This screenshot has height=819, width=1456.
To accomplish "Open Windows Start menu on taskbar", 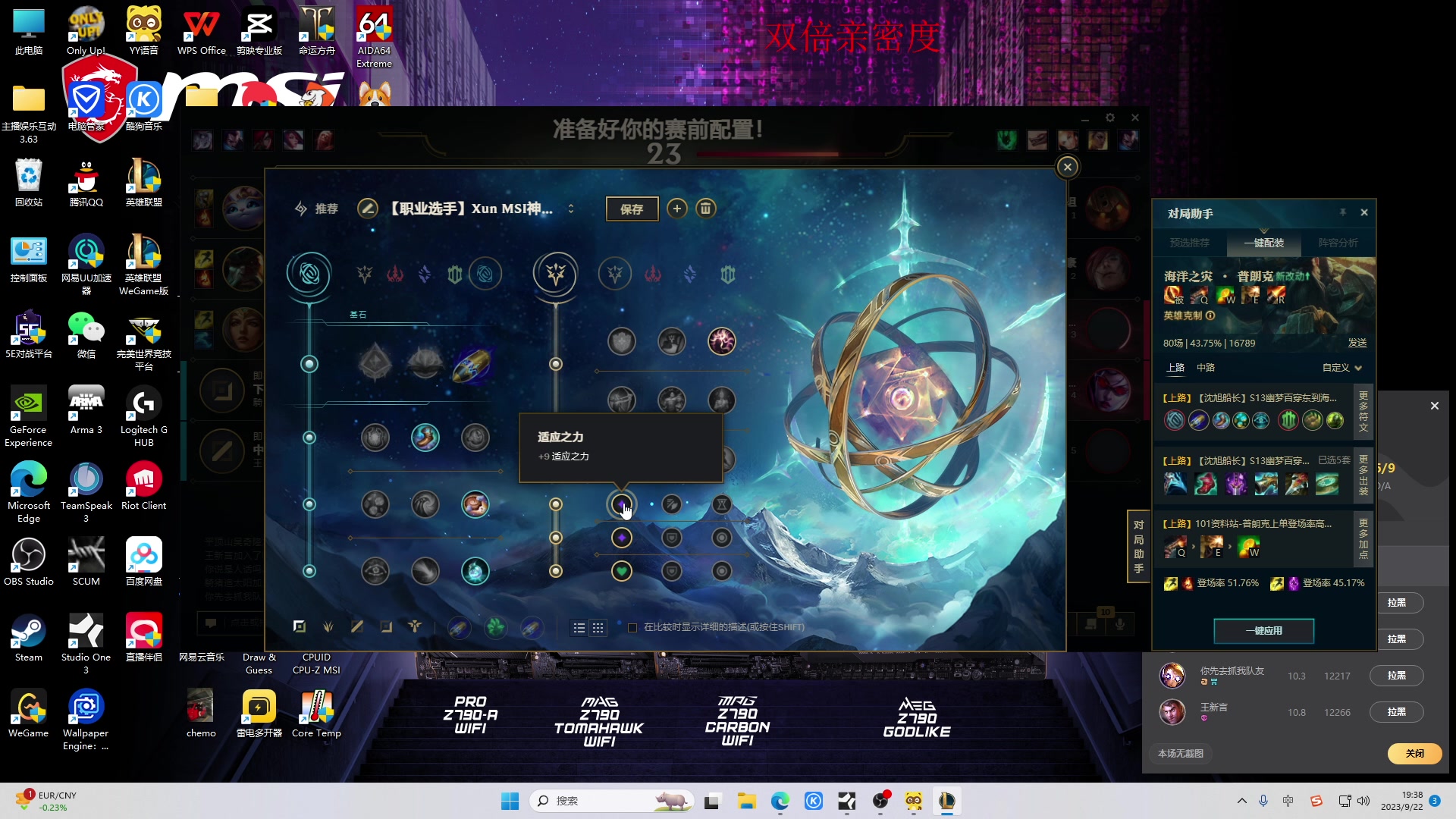I will [x=510, y=801].
